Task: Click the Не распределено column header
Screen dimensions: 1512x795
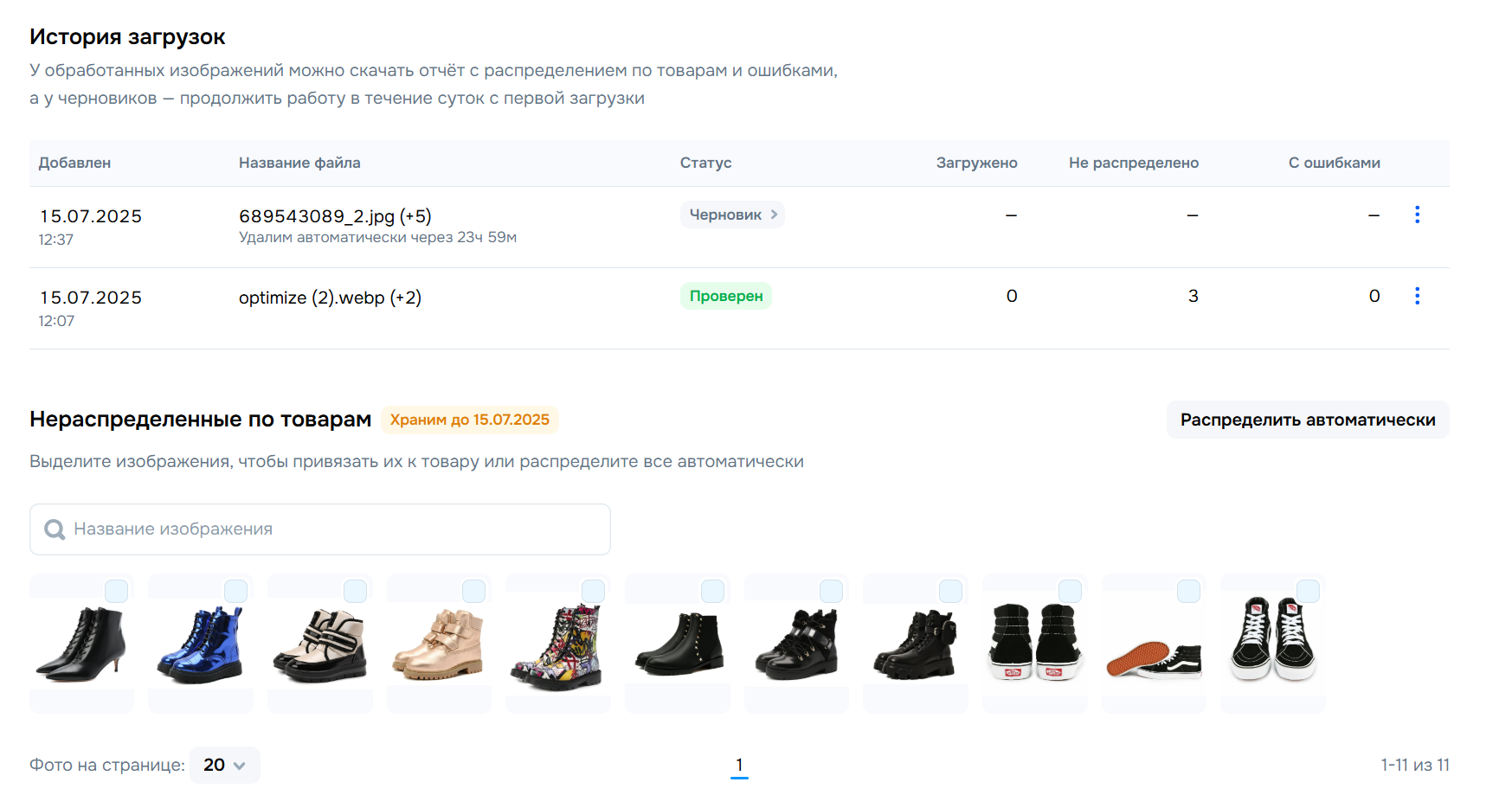Action: (1133, 163)
